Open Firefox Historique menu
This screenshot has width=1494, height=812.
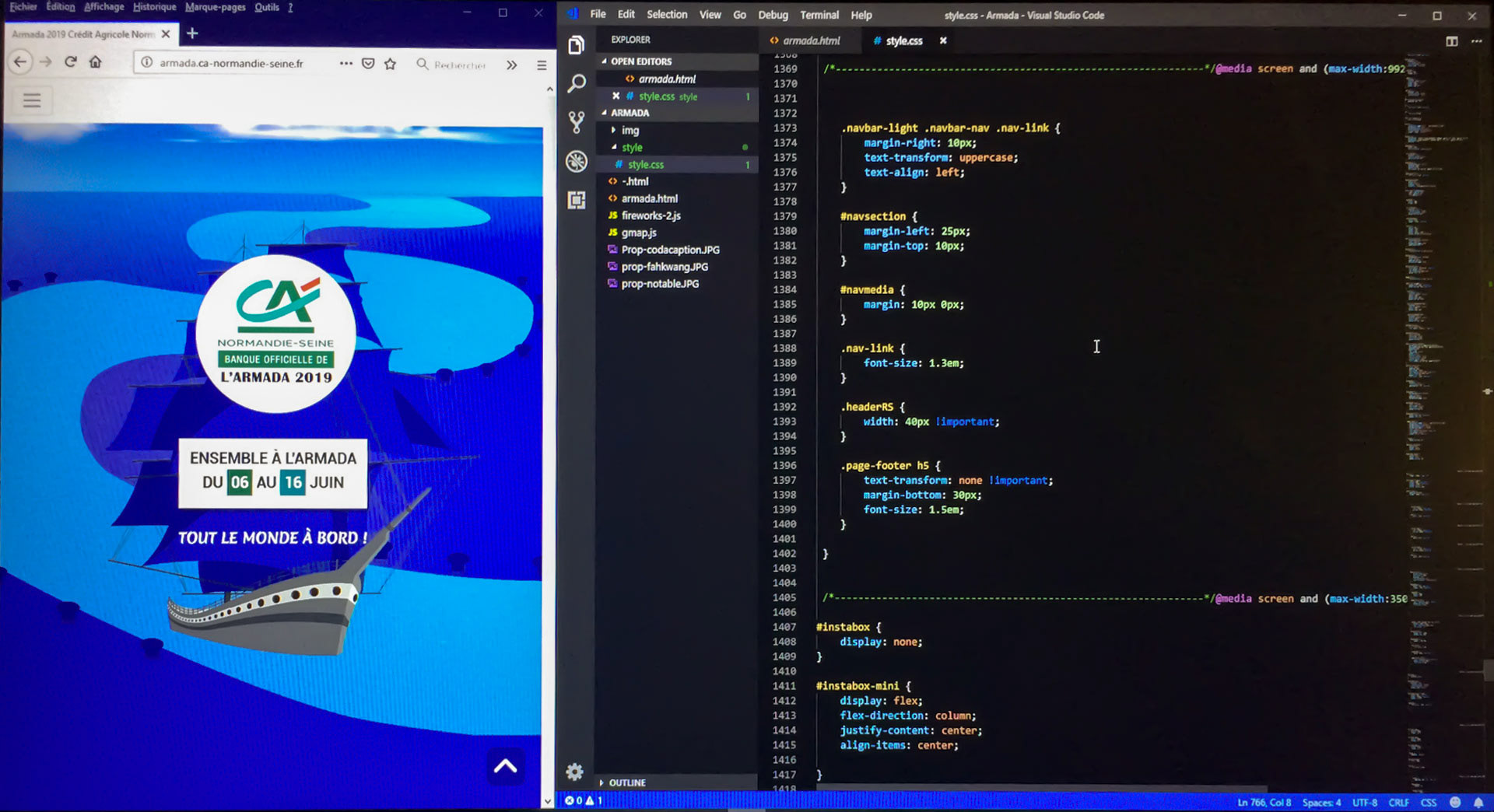coord(154,7)
